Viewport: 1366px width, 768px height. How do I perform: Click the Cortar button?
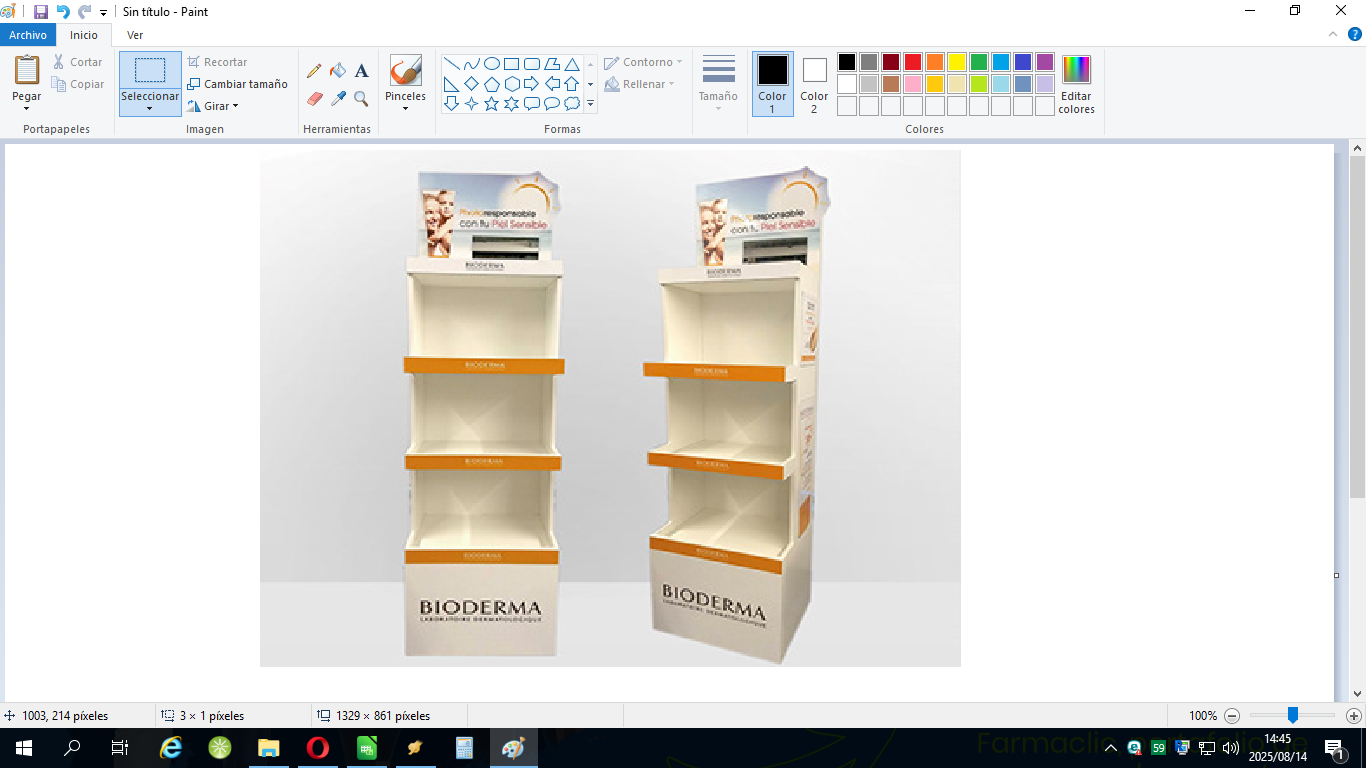click(x=77, y=62)
